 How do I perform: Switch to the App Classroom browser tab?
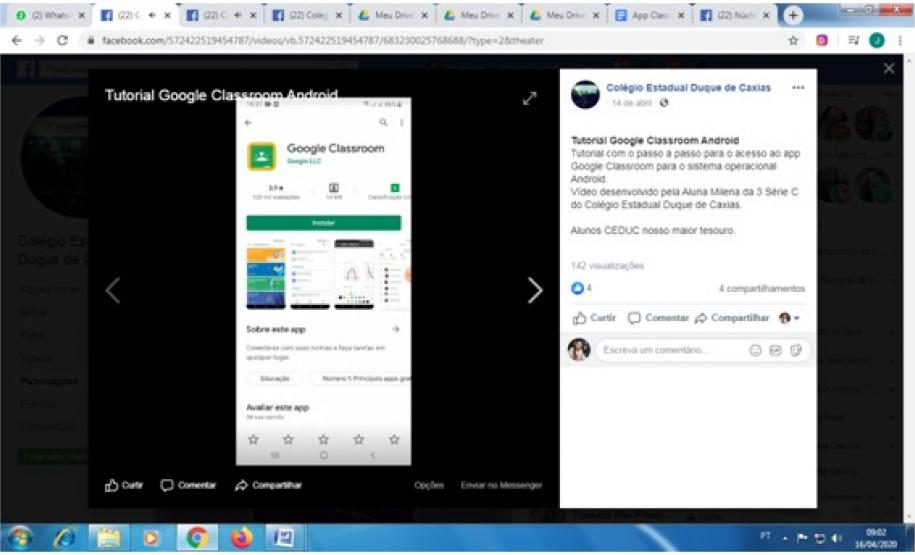pyautogui.click(x=645, y=16)
